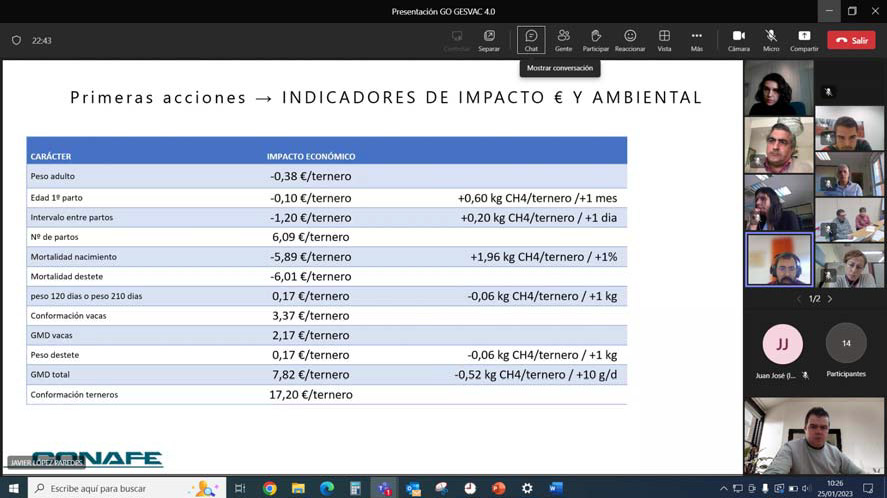Toggle the Cámara on or off
The width and height of the screenshot is (887, 498).
[x=738, y=40]
